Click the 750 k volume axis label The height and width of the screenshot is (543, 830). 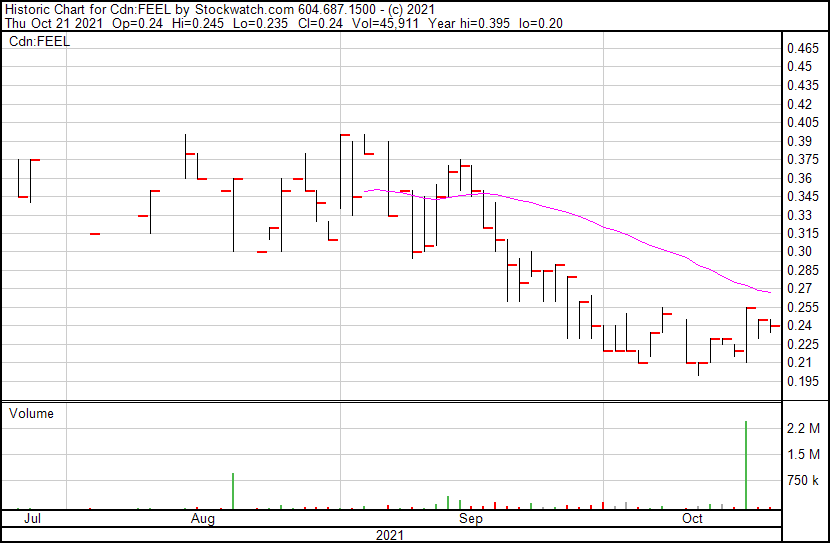point(803,481)
